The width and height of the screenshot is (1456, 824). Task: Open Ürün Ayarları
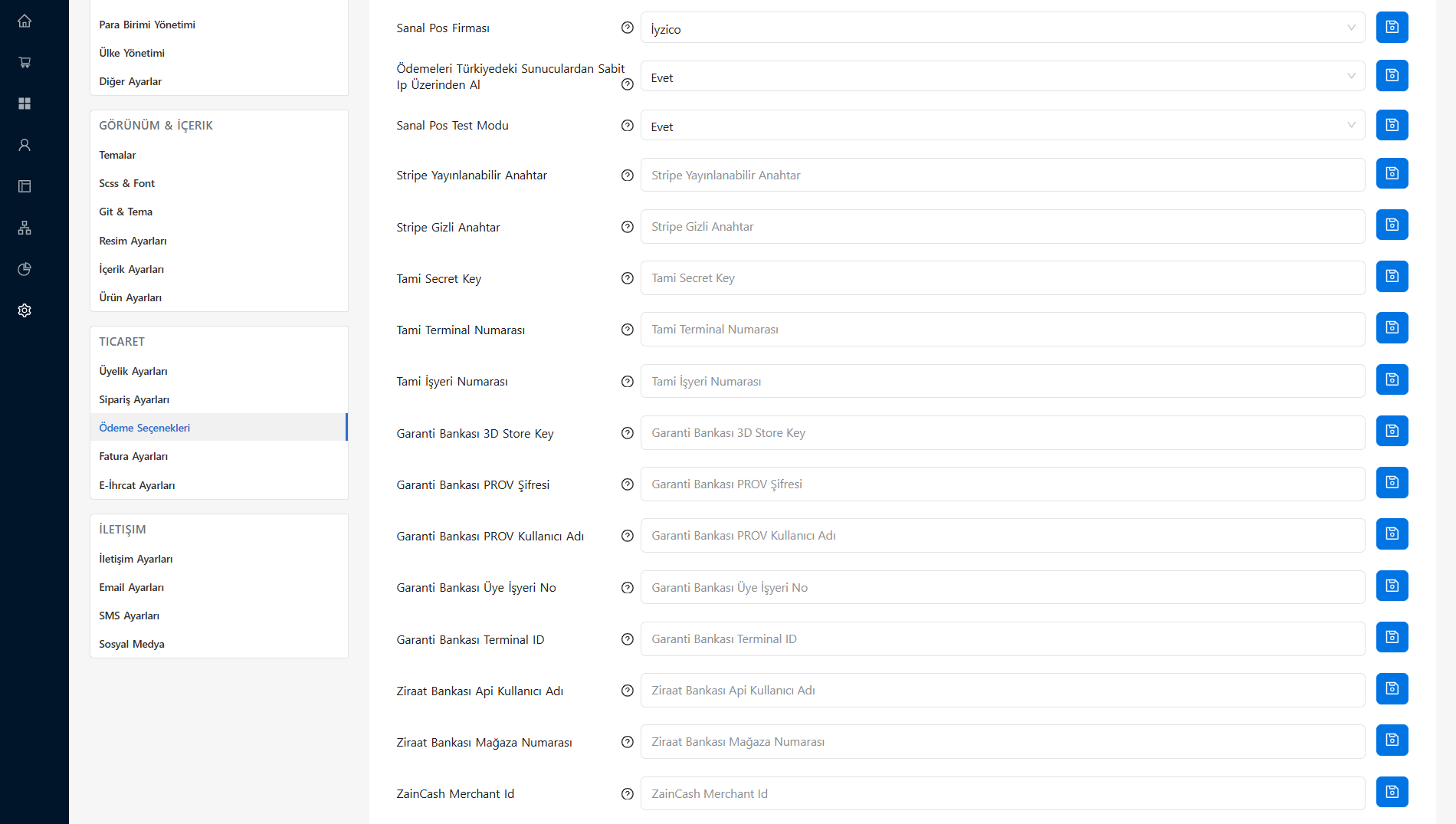pyautogui.click(x=130, y=297)
